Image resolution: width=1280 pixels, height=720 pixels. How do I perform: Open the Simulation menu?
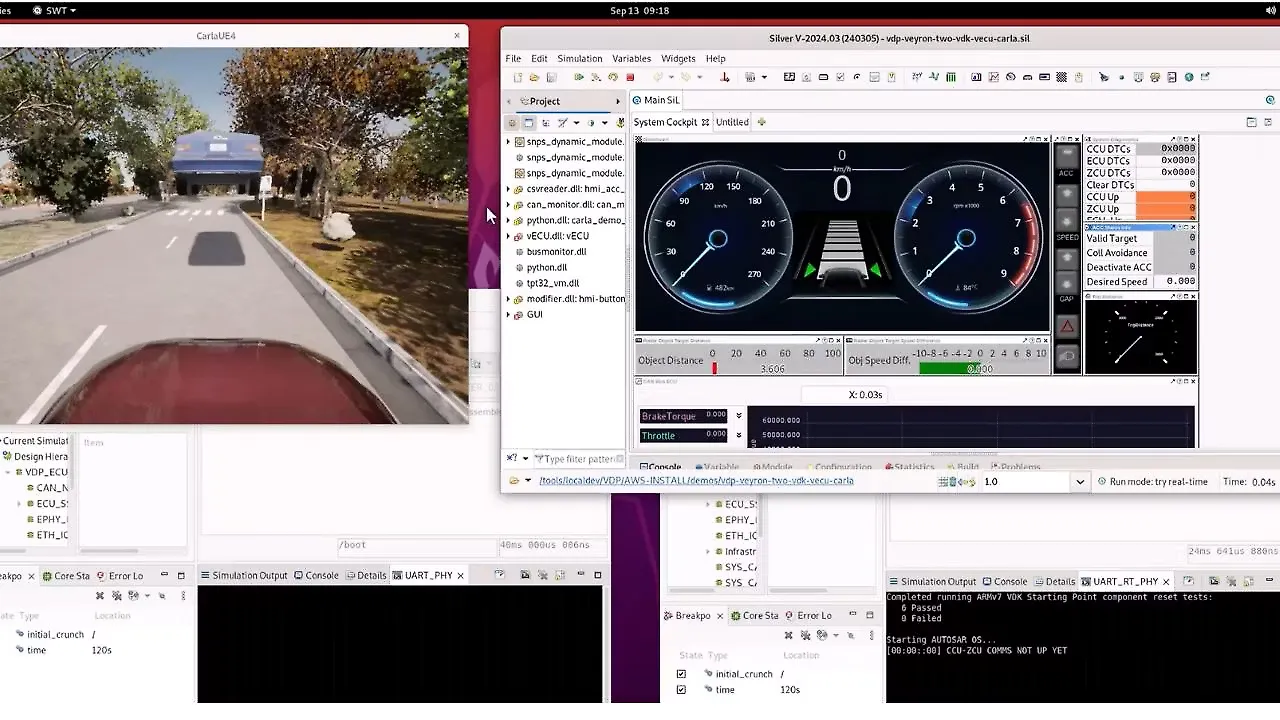click(579, 59)
